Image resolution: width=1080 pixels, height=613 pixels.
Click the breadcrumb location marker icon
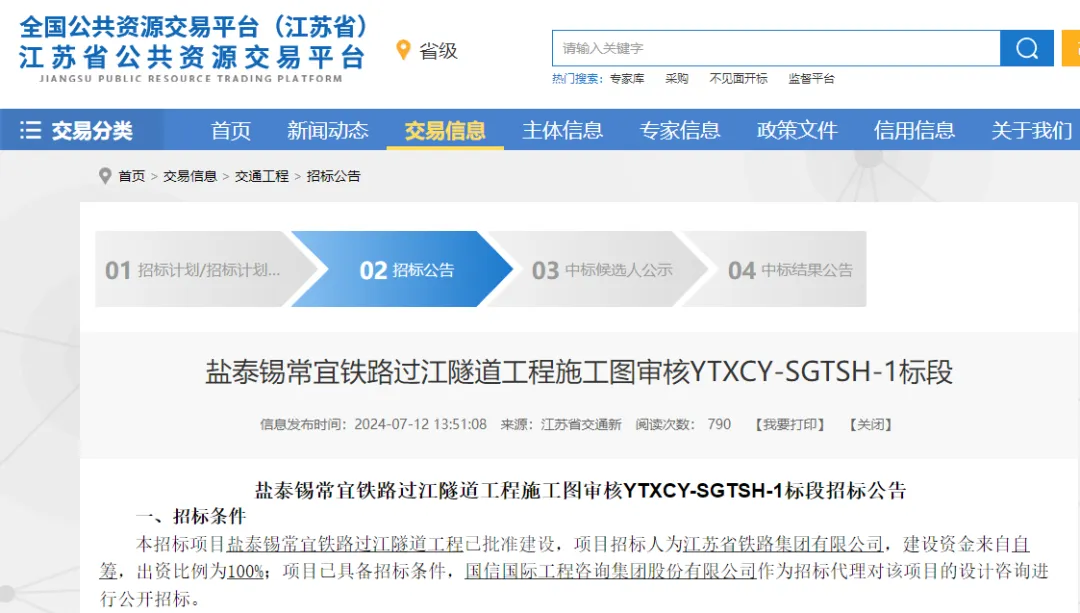(105, 176)
